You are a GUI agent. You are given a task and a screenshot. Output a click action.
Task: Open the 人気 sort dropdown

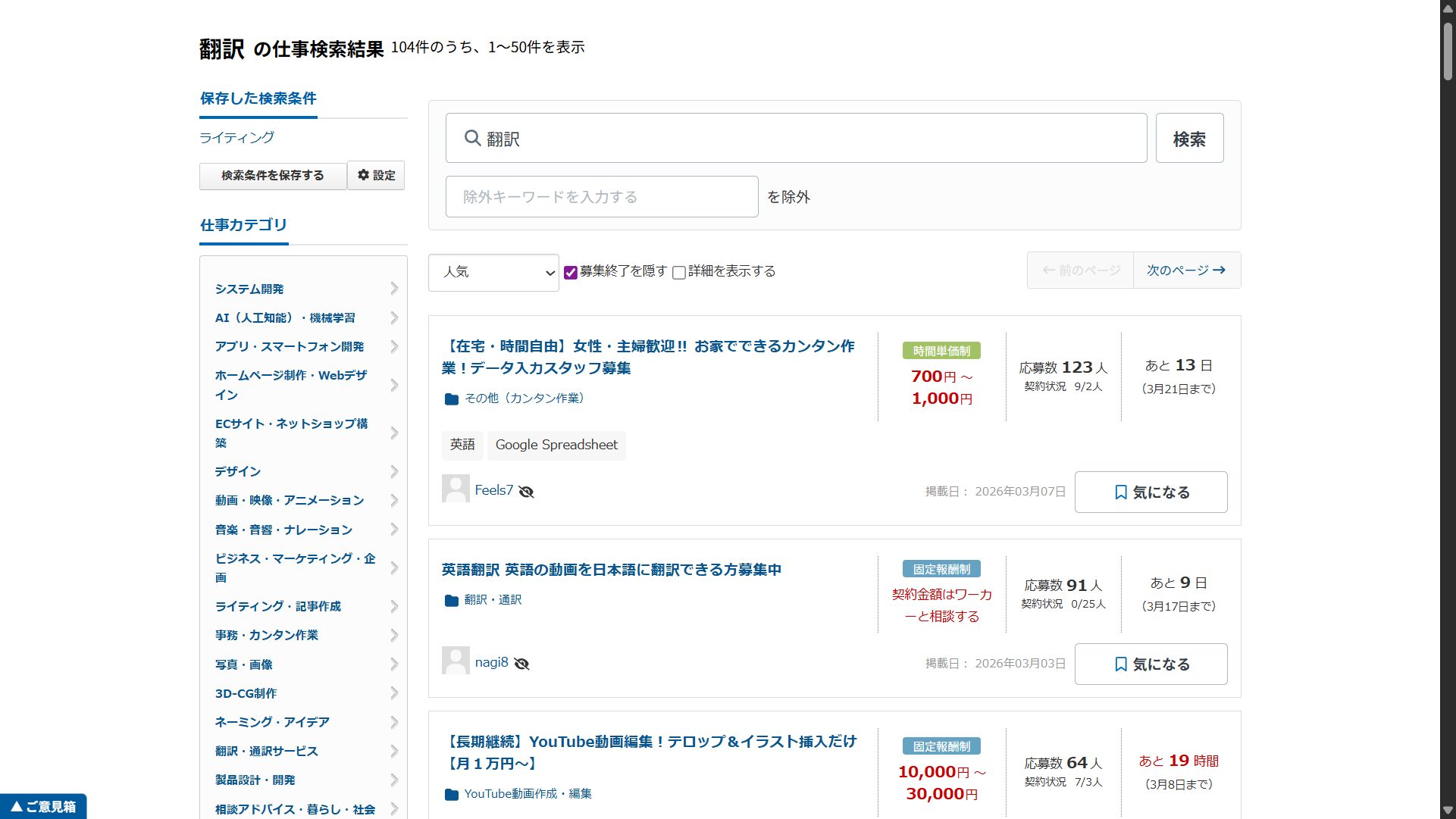coord(493,272)
